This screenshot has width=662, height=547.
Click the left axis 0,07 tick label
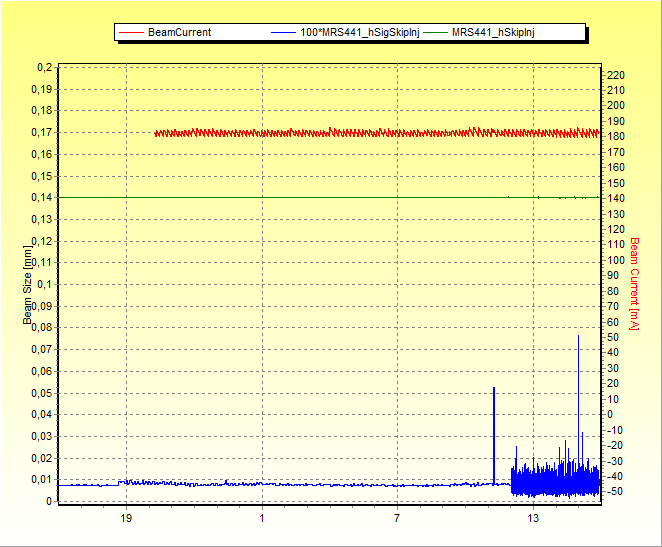tap(41, 350)
